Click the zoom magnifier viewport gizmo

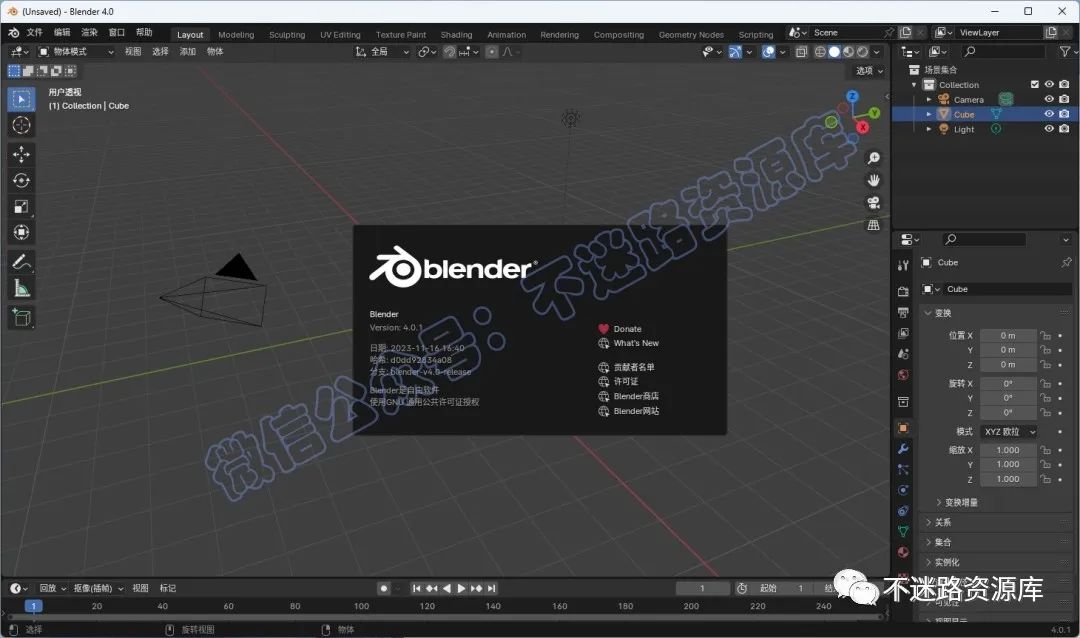point(873,158)
